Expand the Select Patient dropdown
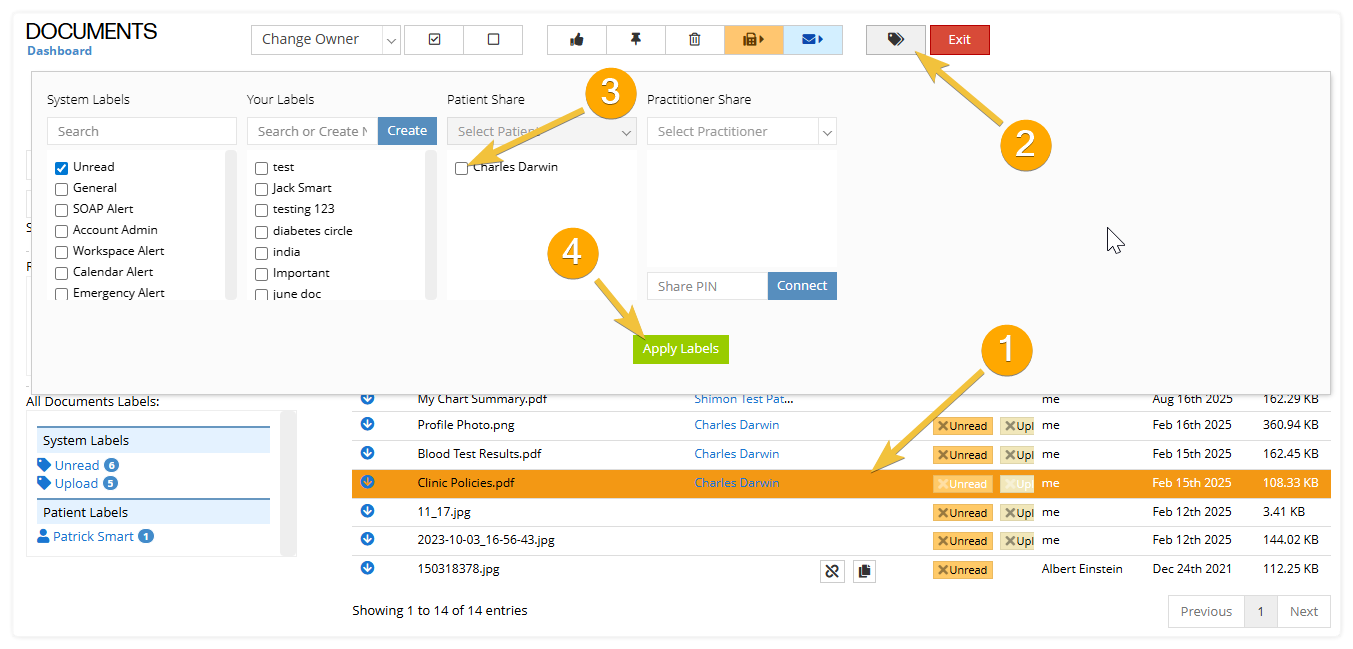Image resolution: width=1353 pixels, height=649 pixels. [542, 131]
